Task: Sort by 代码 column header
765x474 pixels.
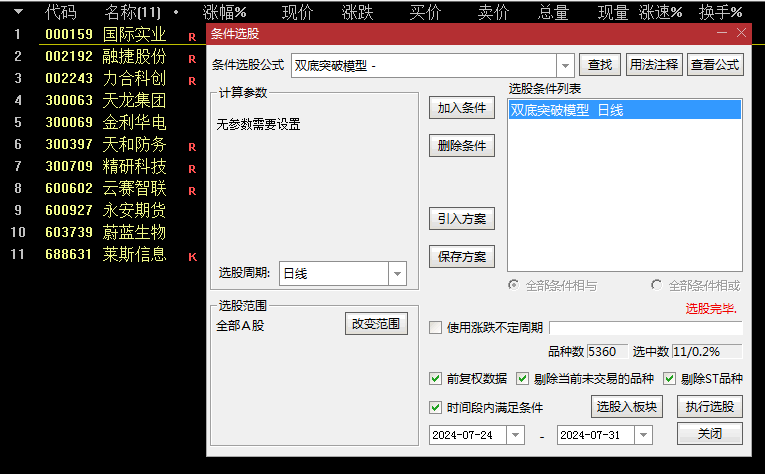Action: 60,12
